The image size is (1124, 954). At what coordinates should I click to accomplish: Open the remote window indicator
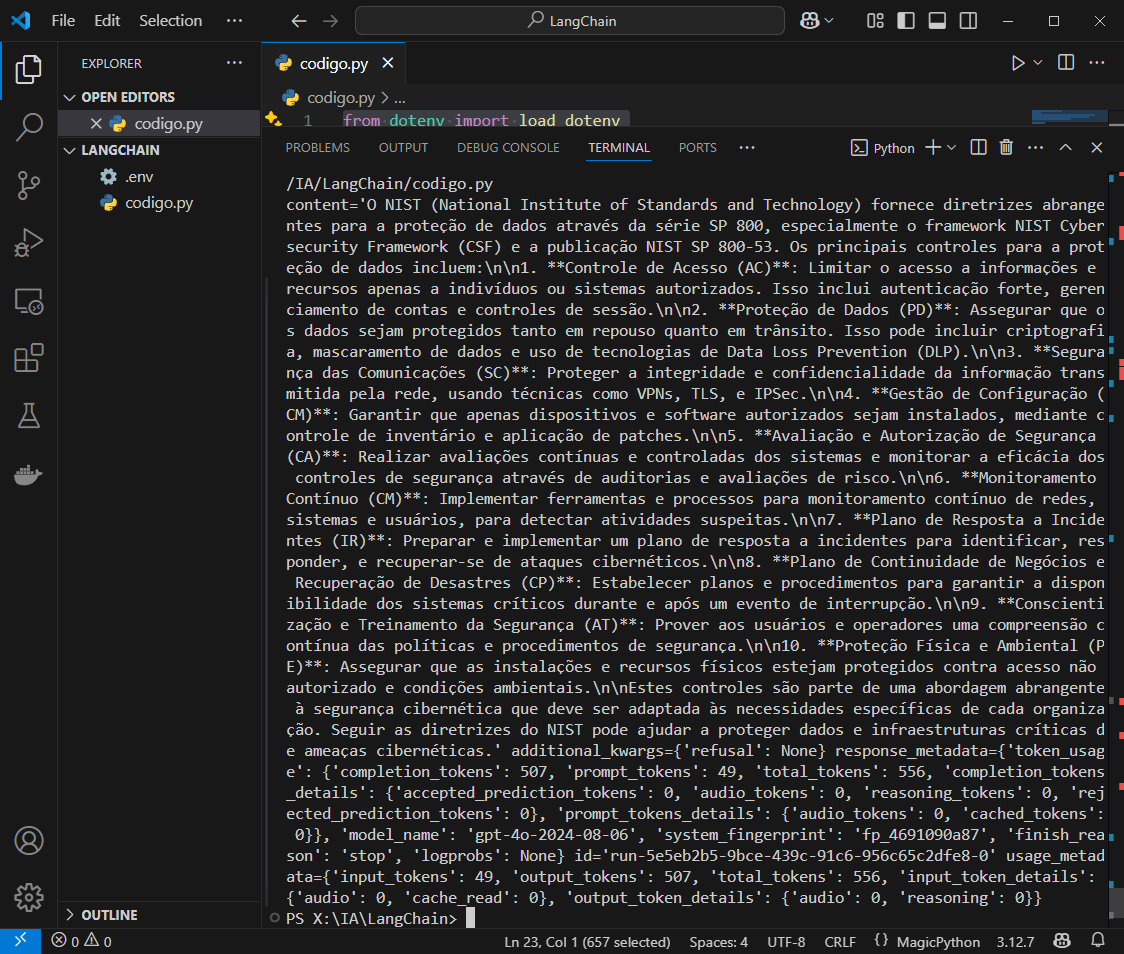(21, 940)
